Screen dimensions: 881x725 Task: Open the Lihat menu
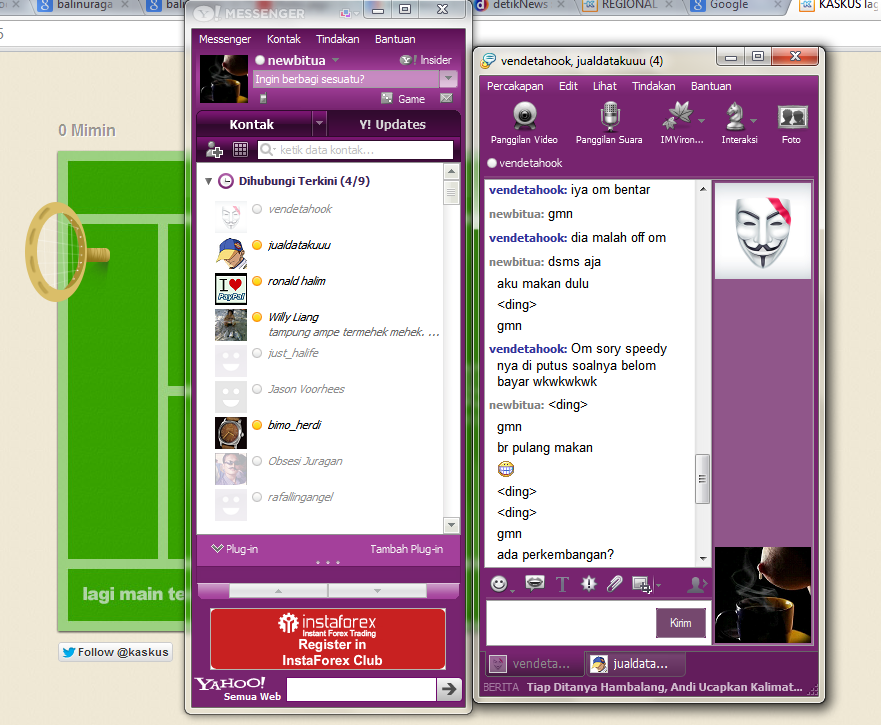pos(605,86)
